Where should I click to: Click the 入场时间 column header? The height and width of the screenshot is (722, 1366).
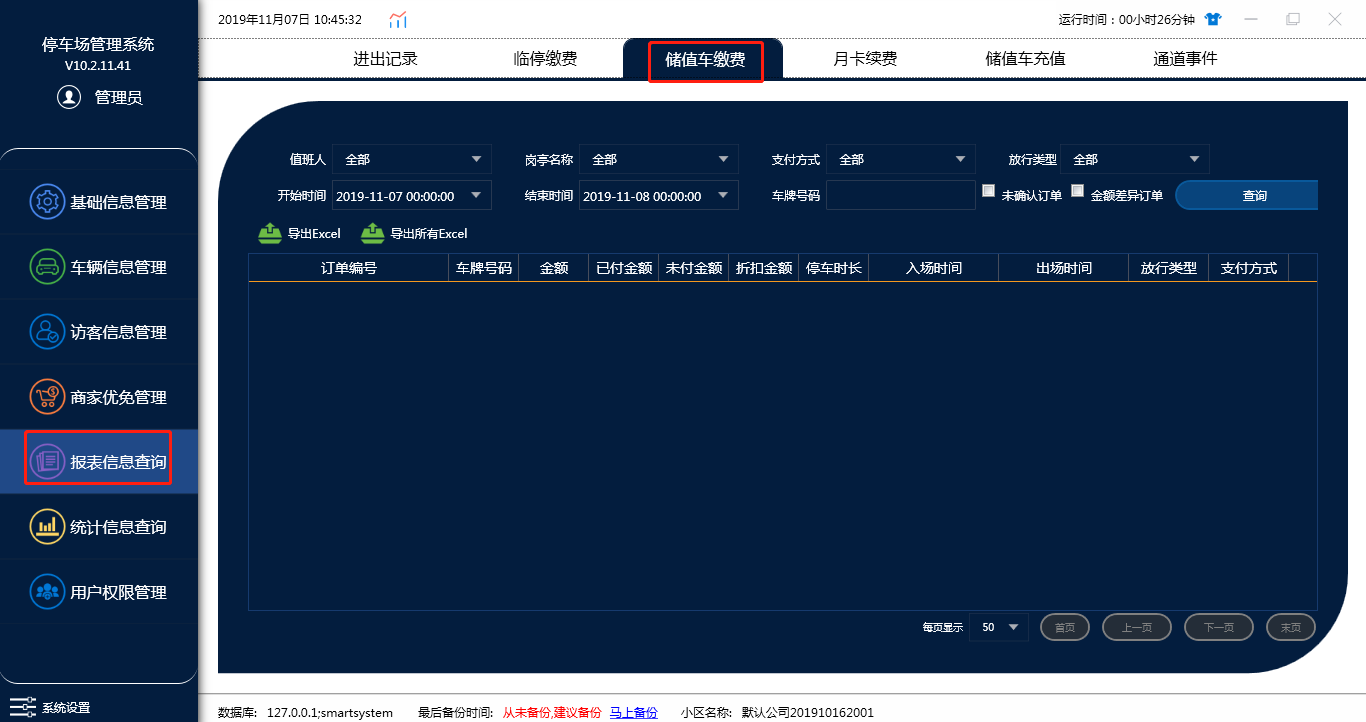pyautogui.click(x=934, y=268)
